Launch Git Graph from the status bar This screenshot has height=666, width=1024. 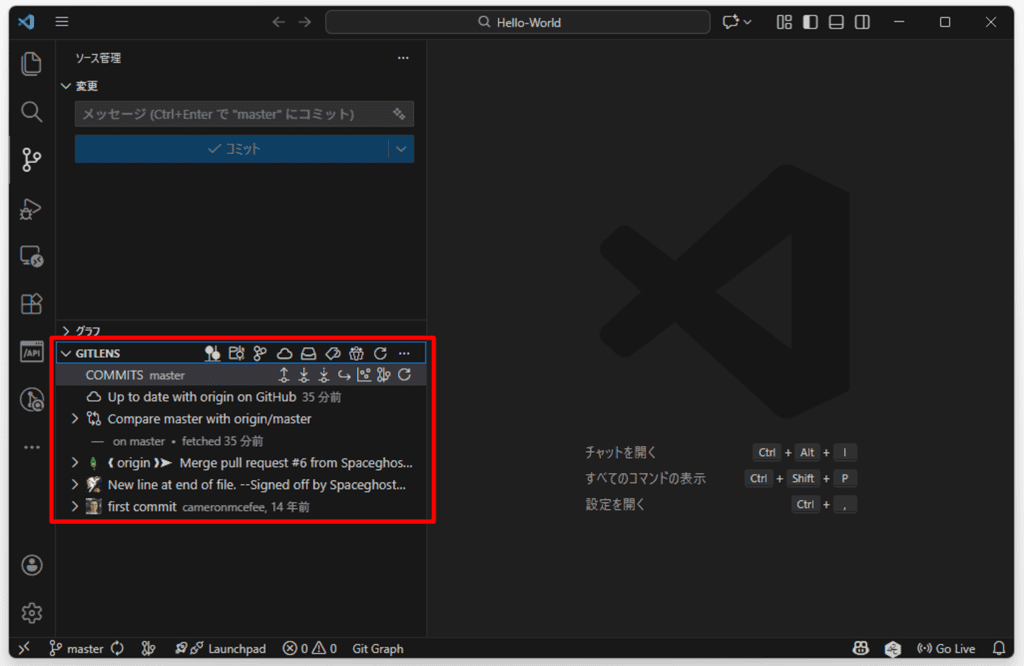[x=377, y=648]
